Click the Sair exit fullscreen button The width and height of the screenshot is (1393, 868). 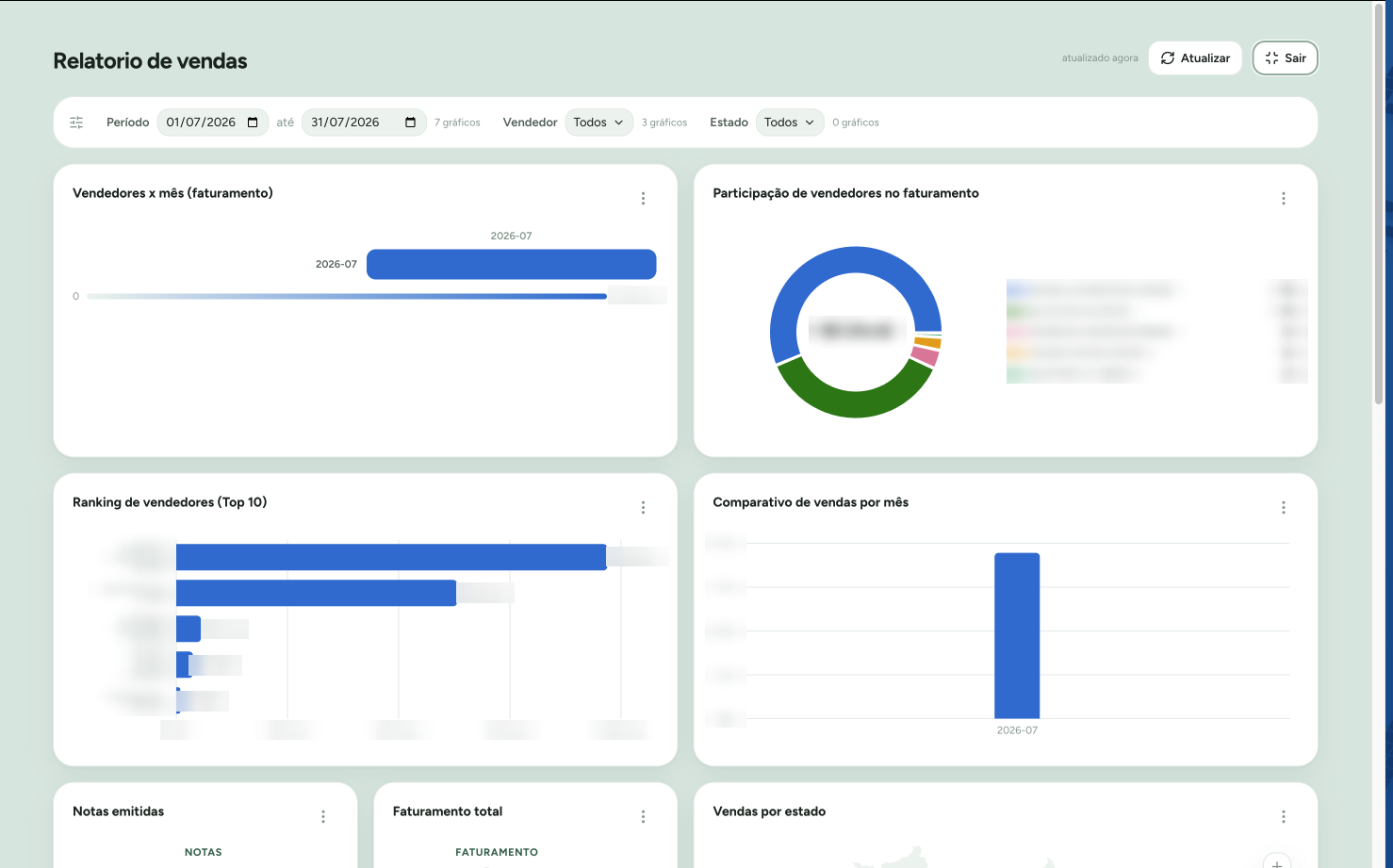click(x=1285, y=58)
